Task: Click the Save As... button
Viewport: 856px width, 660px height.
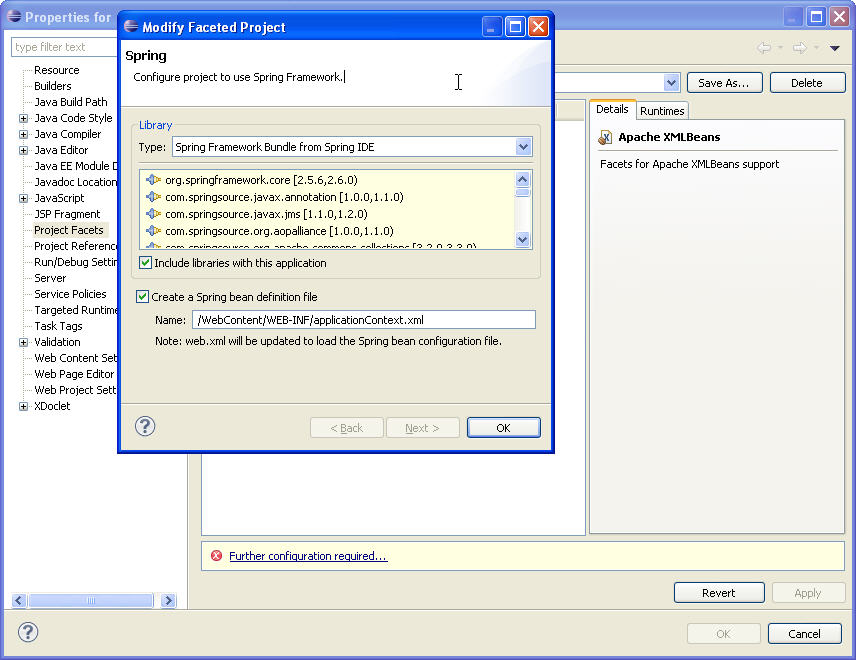Action: click(724, 83)
